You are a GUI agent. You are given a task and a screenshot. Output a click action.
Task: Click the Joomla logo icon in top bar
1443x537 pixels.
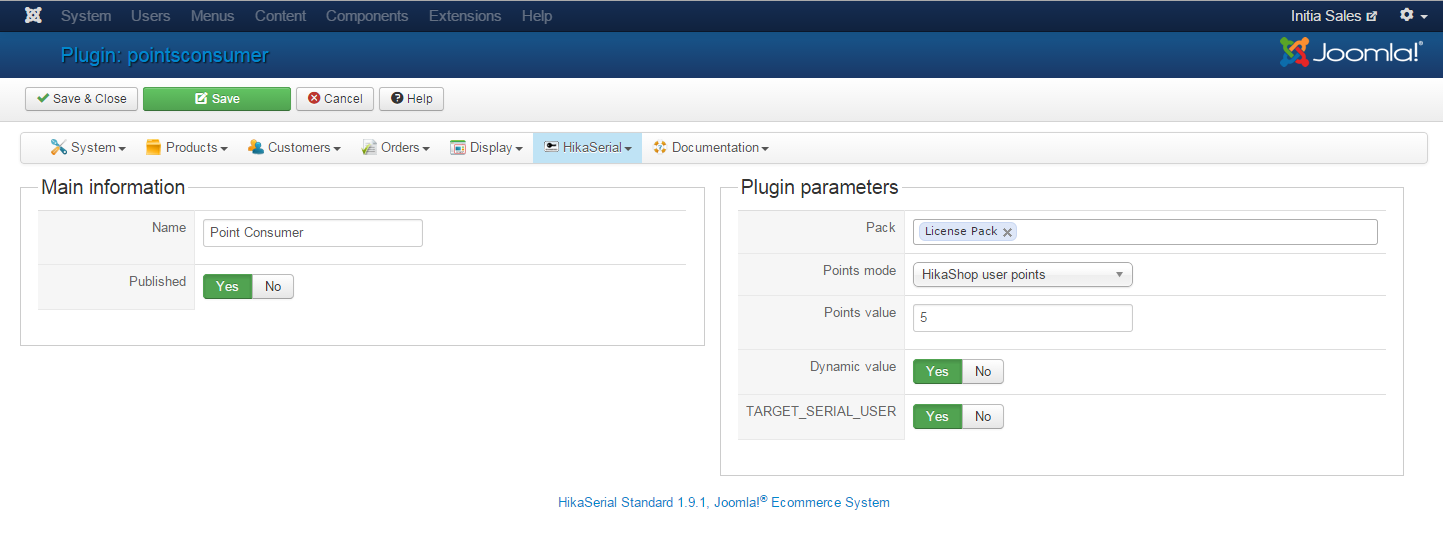coord(33,16)
